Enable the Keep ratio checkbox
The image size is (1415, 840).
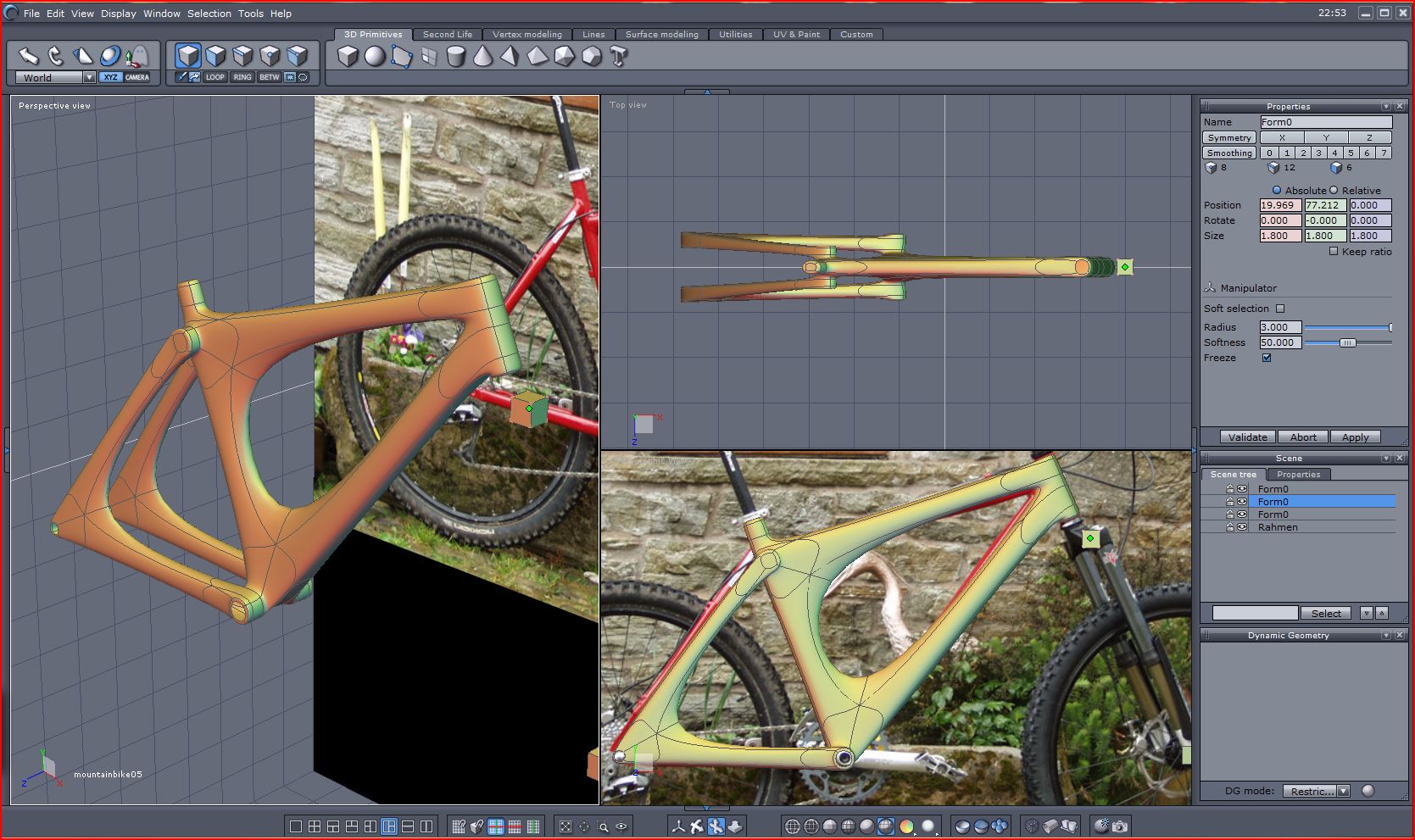coord(1334,252)
